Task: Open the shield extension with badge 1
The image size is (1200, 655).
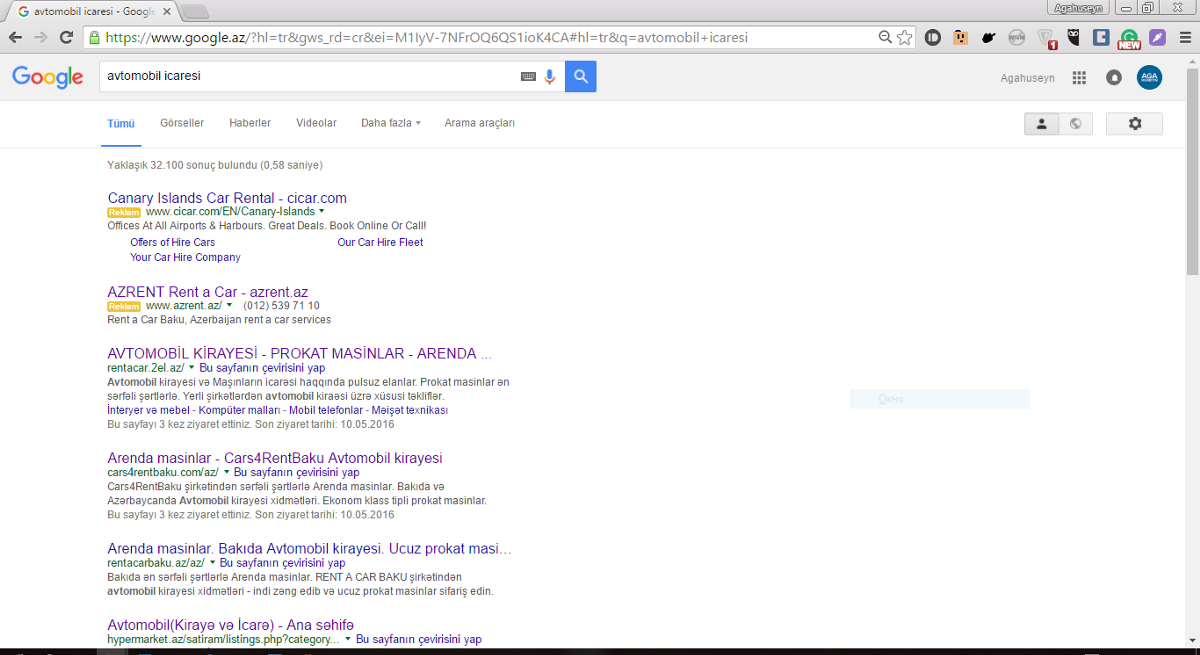Action: tap(1046, 39)
